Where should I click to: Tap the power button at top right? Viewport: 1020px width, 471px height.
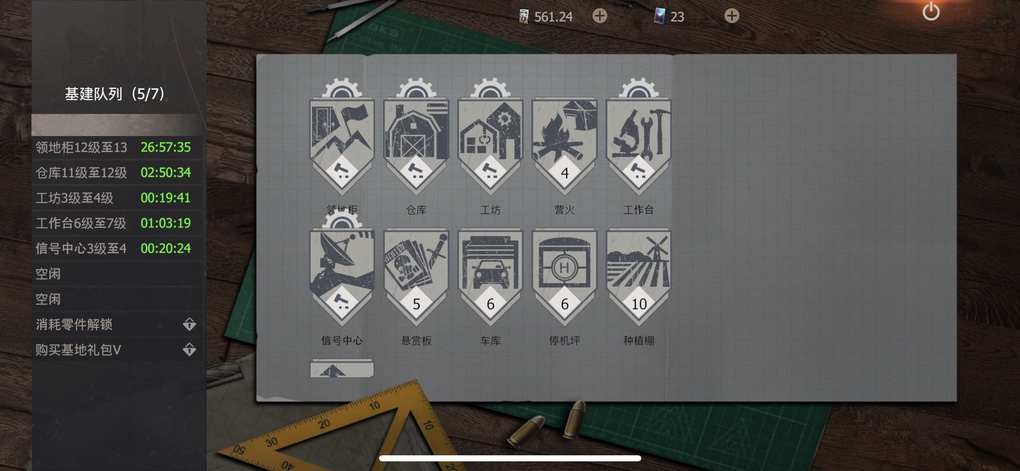(x=931, y=11)
